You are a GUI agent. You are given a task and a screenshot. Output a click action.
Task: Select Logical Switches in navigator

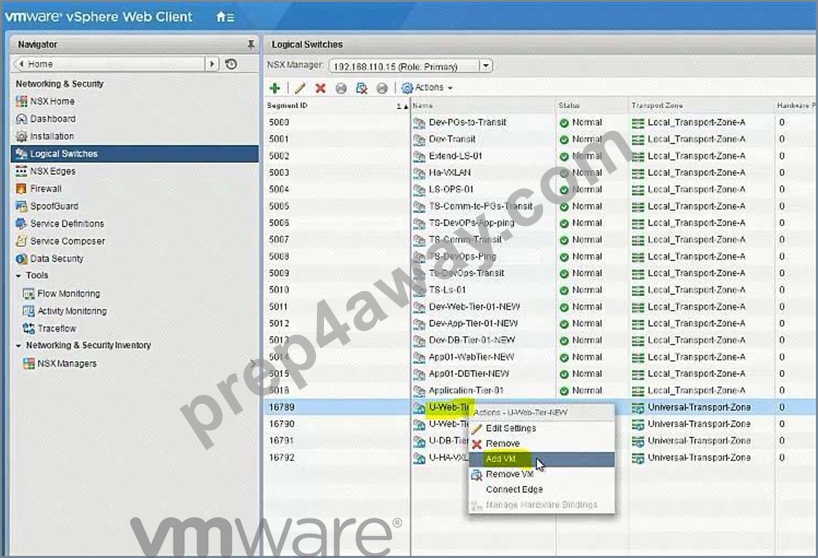135,154
